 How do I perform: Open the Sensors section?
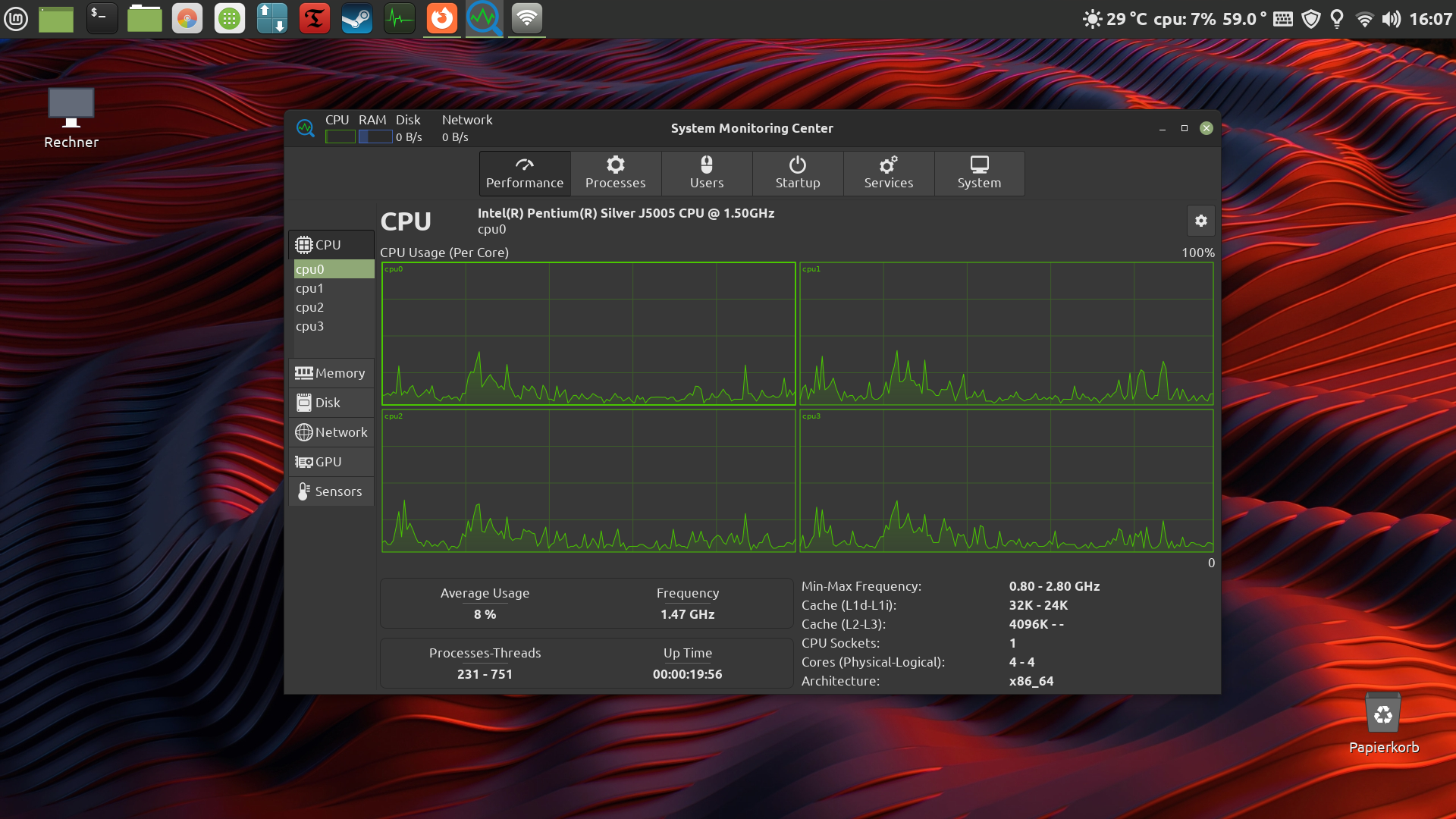tap(331, 491)
